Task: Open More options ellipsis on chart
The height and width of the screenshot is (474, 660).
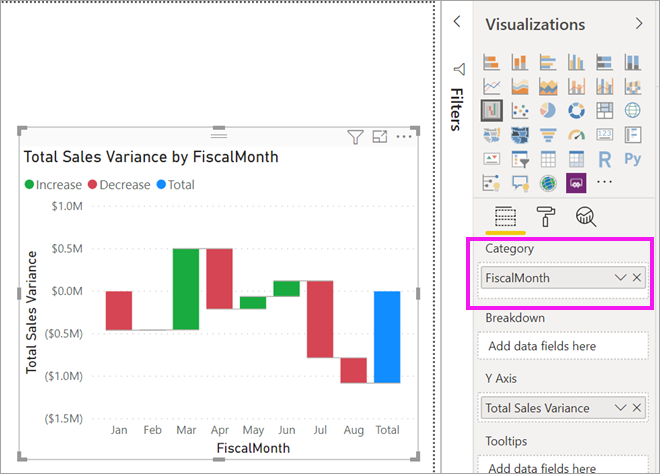Action: pos(404,136)
